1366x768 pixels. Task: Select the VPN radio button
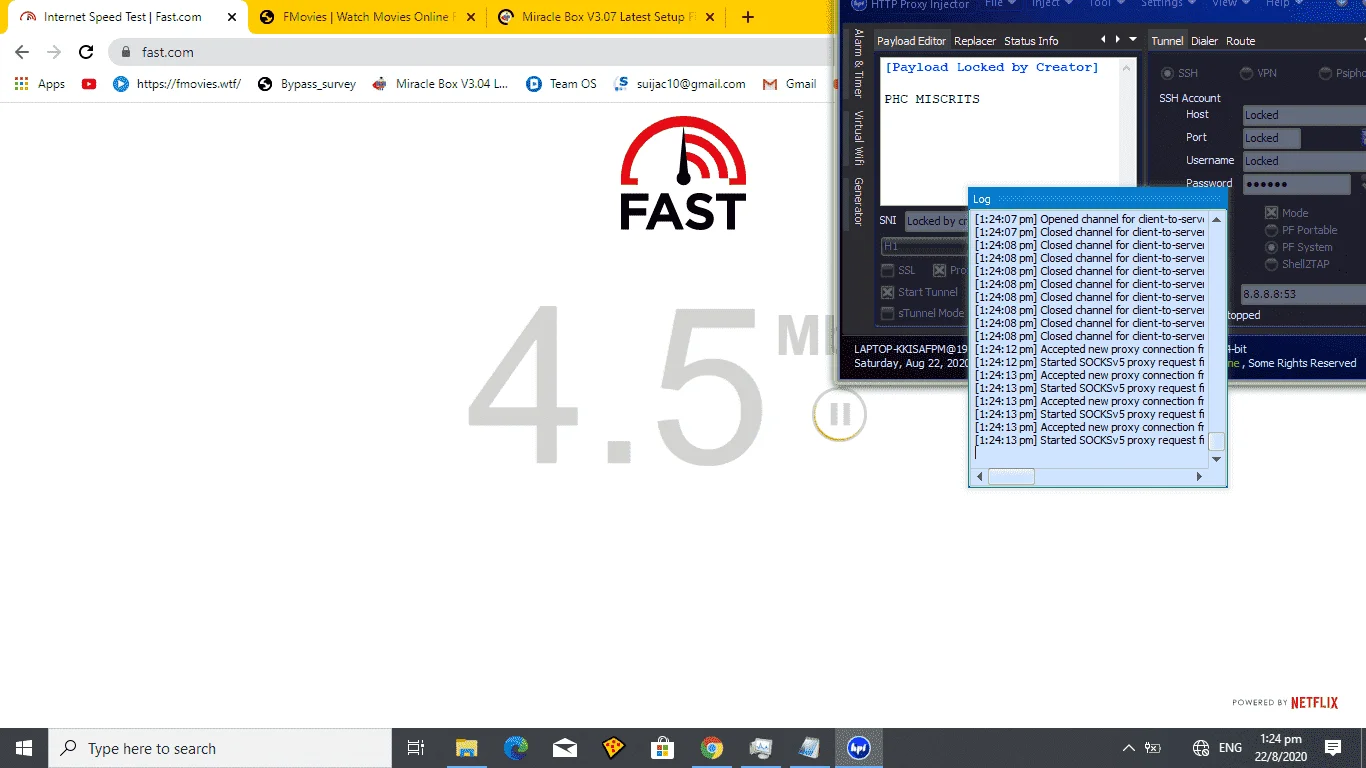pyautogui.click(x=1246, y=74)
